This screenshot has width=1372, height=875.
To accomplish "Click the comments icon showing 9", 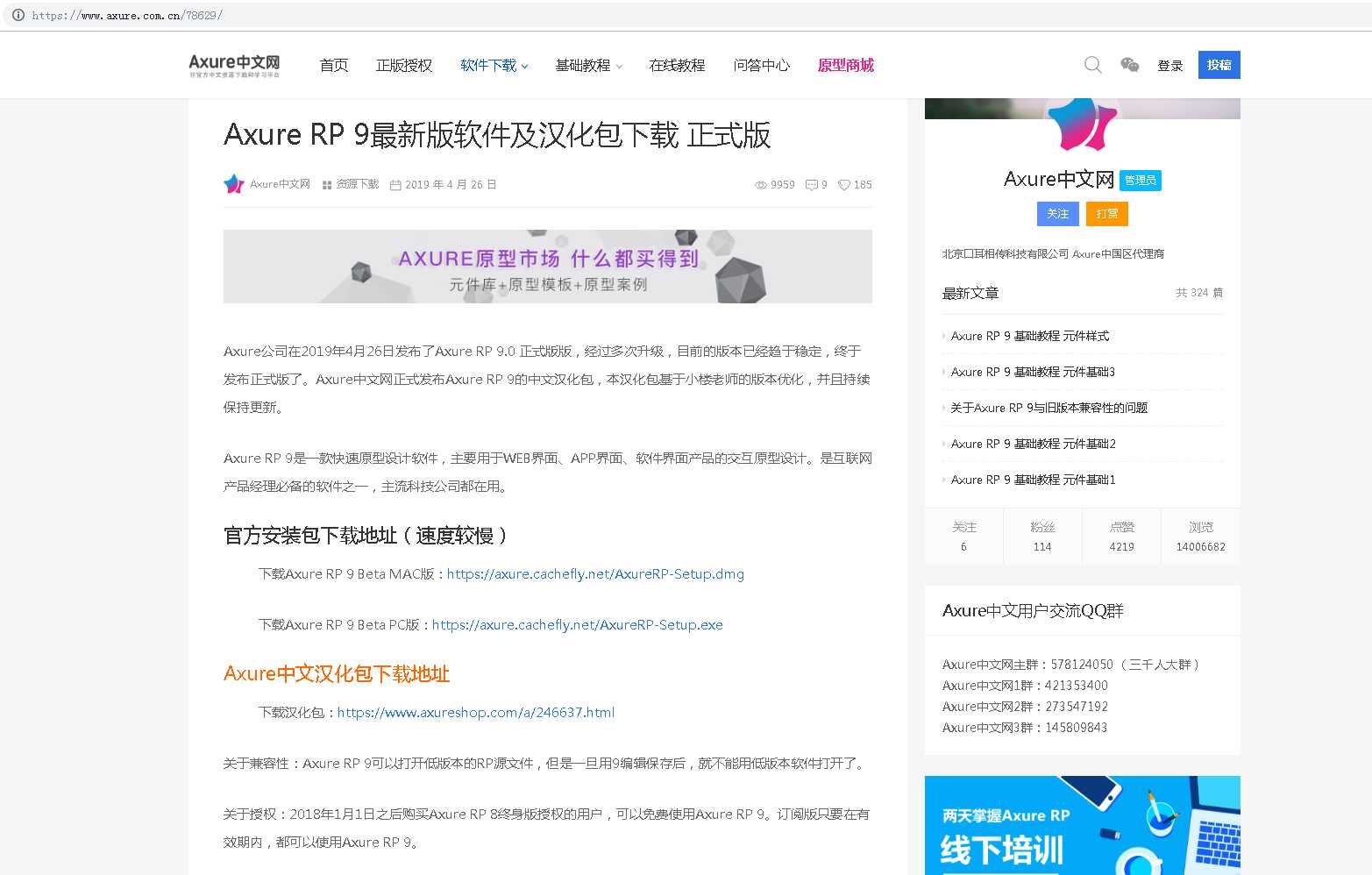I will point(812,185).
